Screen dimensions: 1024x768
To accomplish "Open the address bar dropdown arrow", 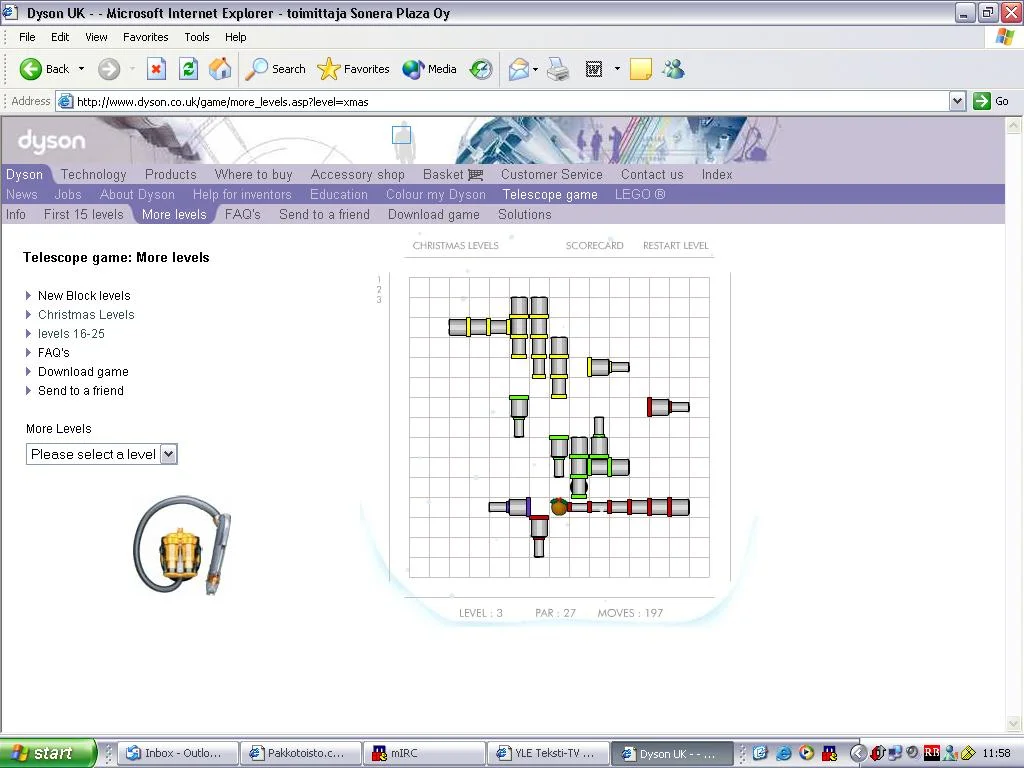I will click(957, 101).
